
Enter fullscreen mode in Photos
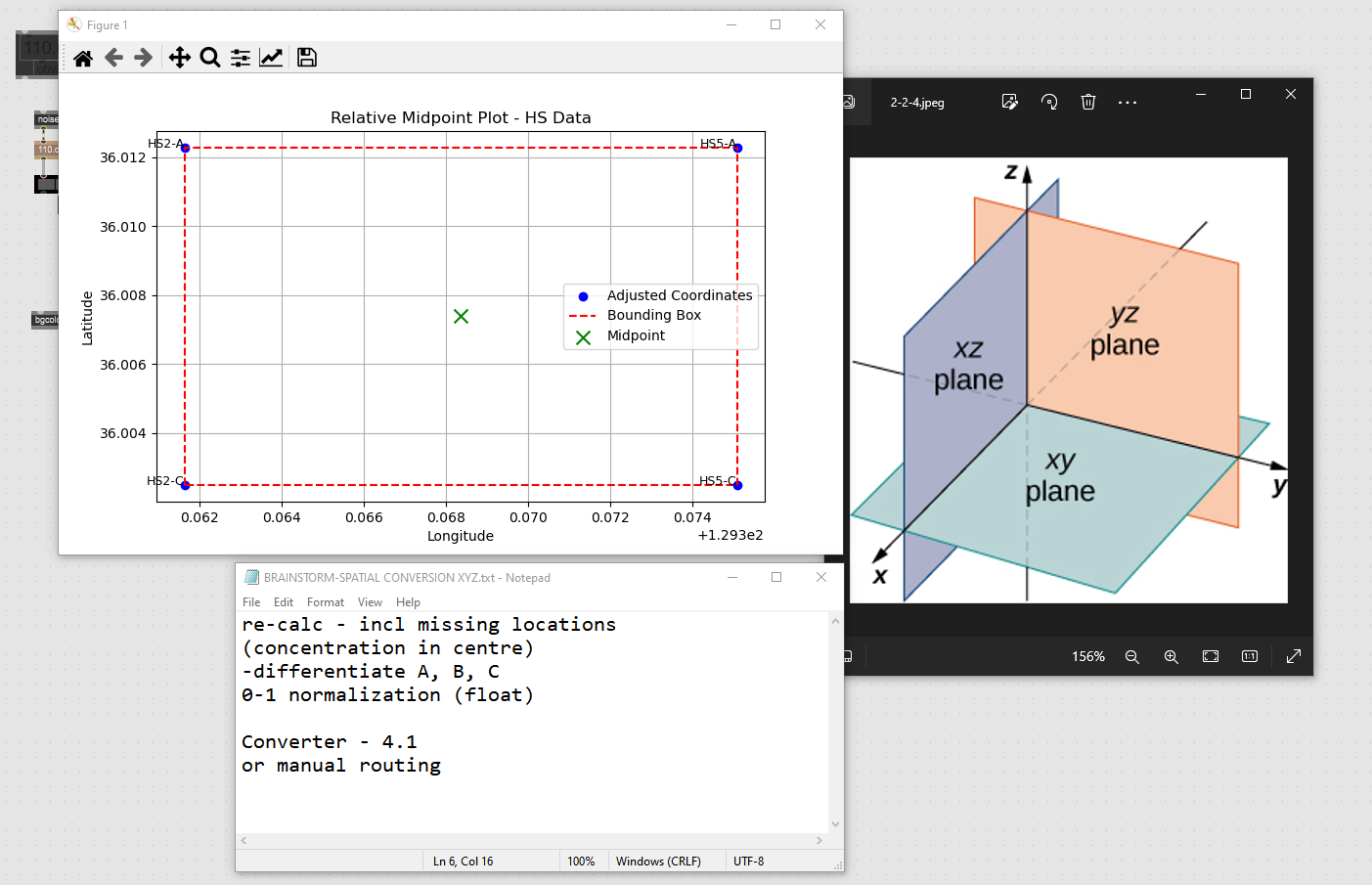pyautogui.click(x=1293, y=657)
